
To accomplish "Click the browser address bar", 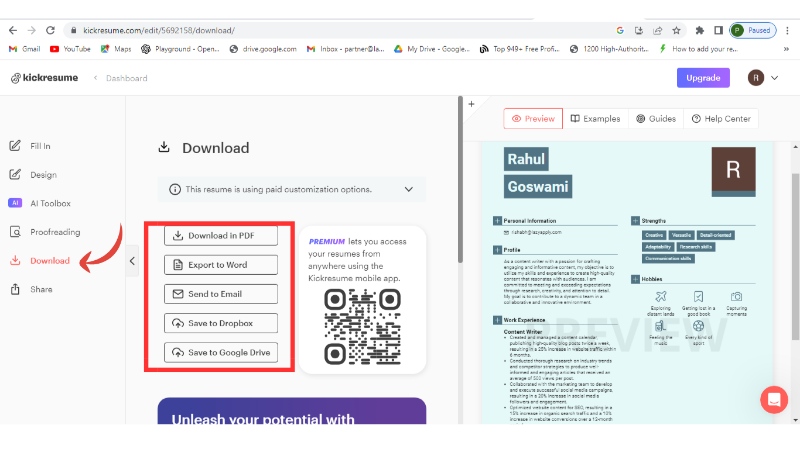I will point(330,30).
